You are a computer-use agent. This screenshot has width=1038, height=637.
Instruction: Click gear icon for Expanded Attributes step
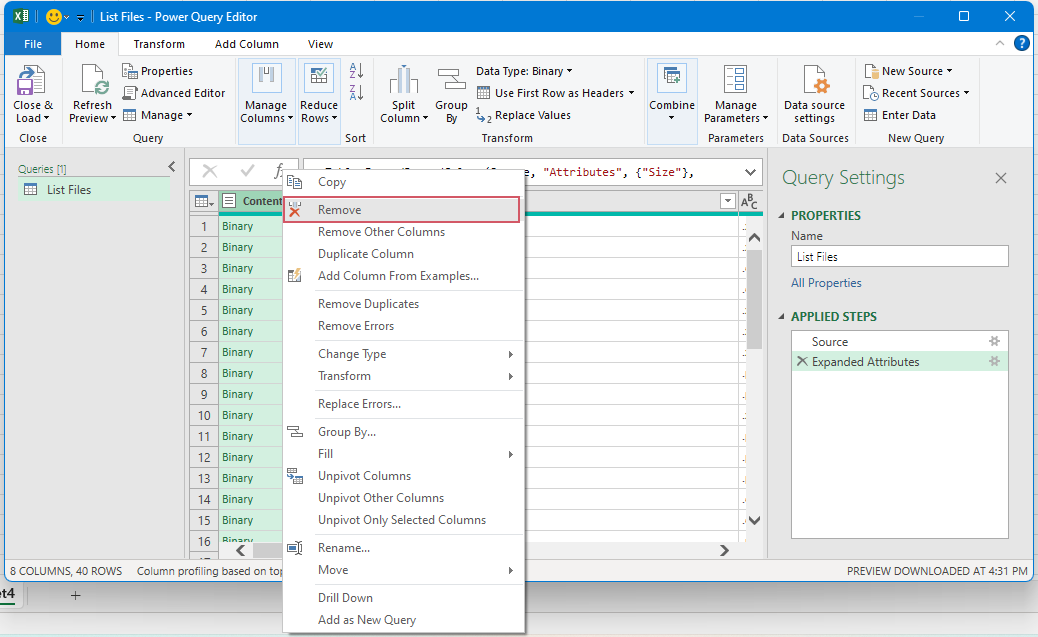coord(994,362)
